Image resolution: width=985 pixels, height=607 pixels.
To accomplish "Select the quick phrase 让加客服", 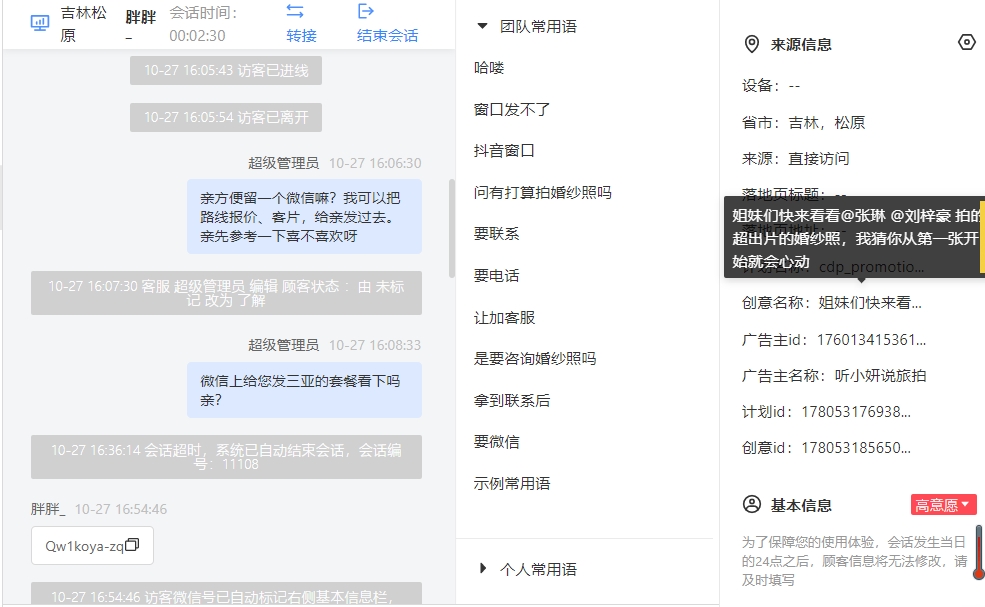I will 504,317.
